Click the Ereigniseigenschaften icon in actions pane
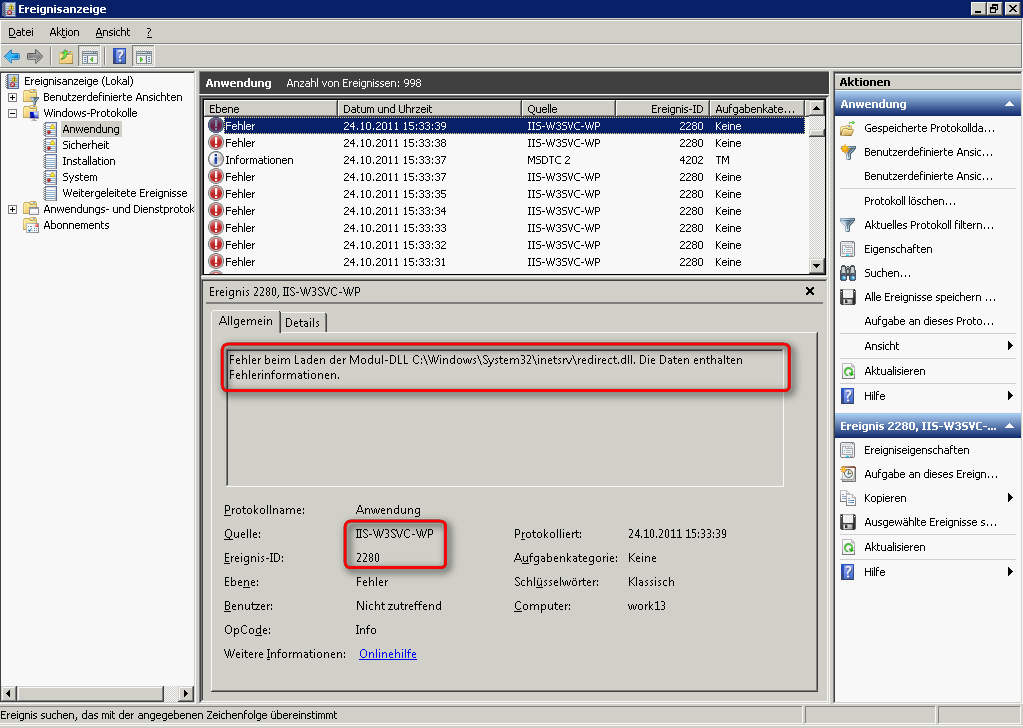This screenshot has width=1023, height=728. point(848,450)
